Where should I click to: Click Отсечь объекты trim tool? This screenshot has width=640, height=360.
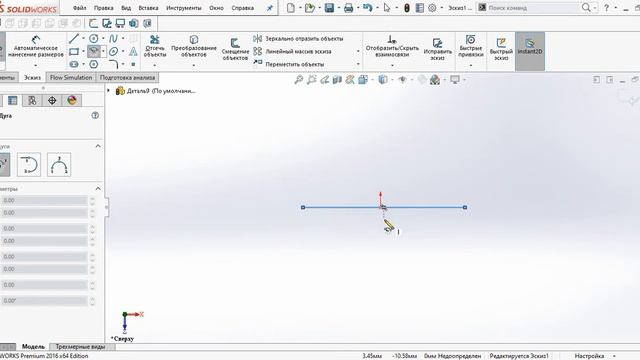point(155,46)
